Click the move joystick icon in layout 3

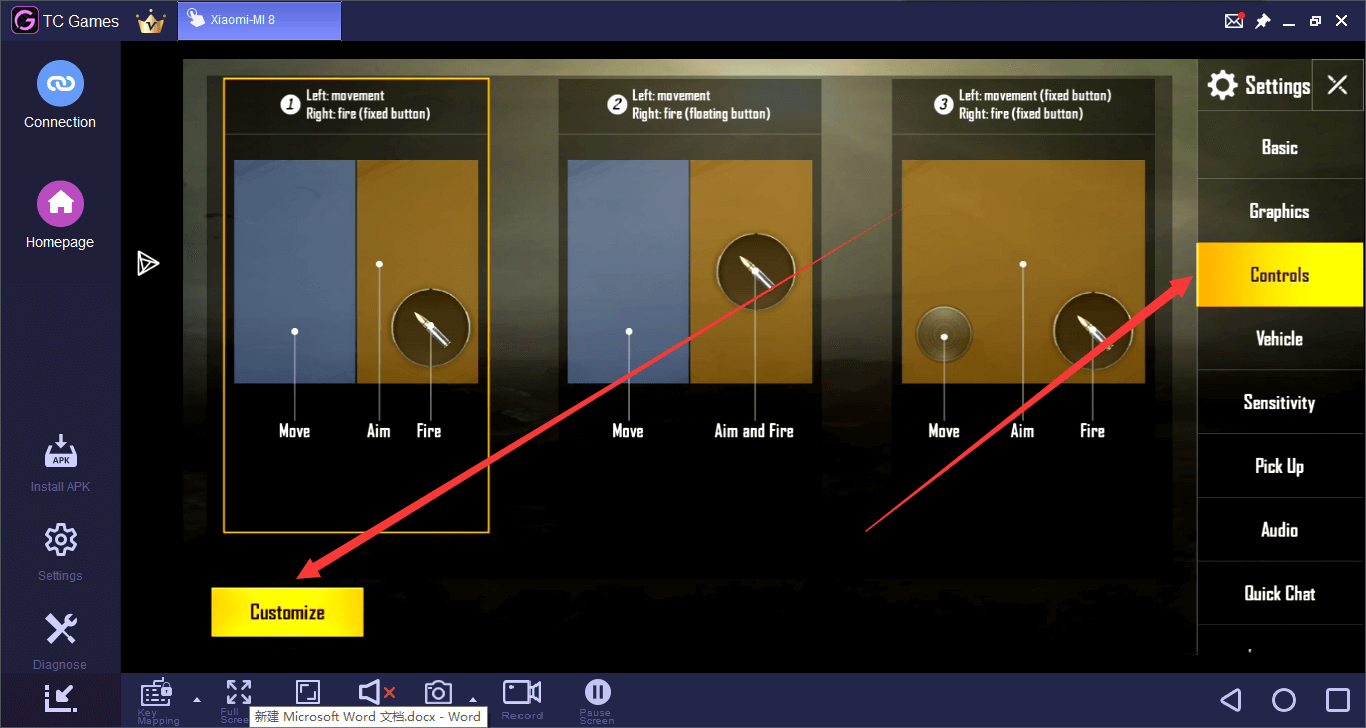pyautogui.click(x=944, y=335)
